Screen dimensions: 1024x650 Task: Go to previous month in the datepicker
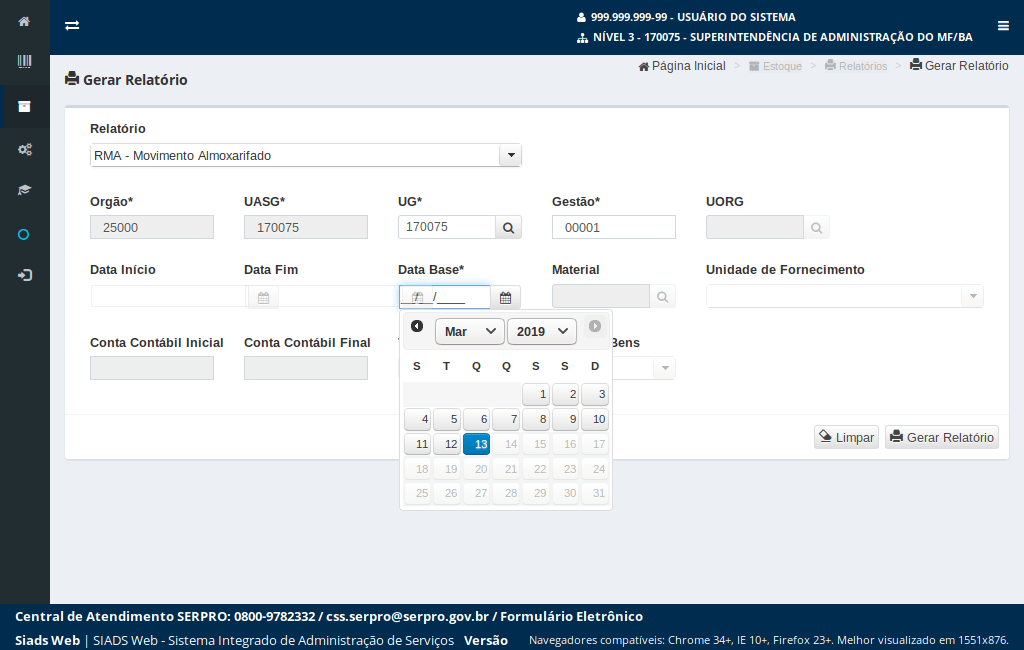pos(417,326)
